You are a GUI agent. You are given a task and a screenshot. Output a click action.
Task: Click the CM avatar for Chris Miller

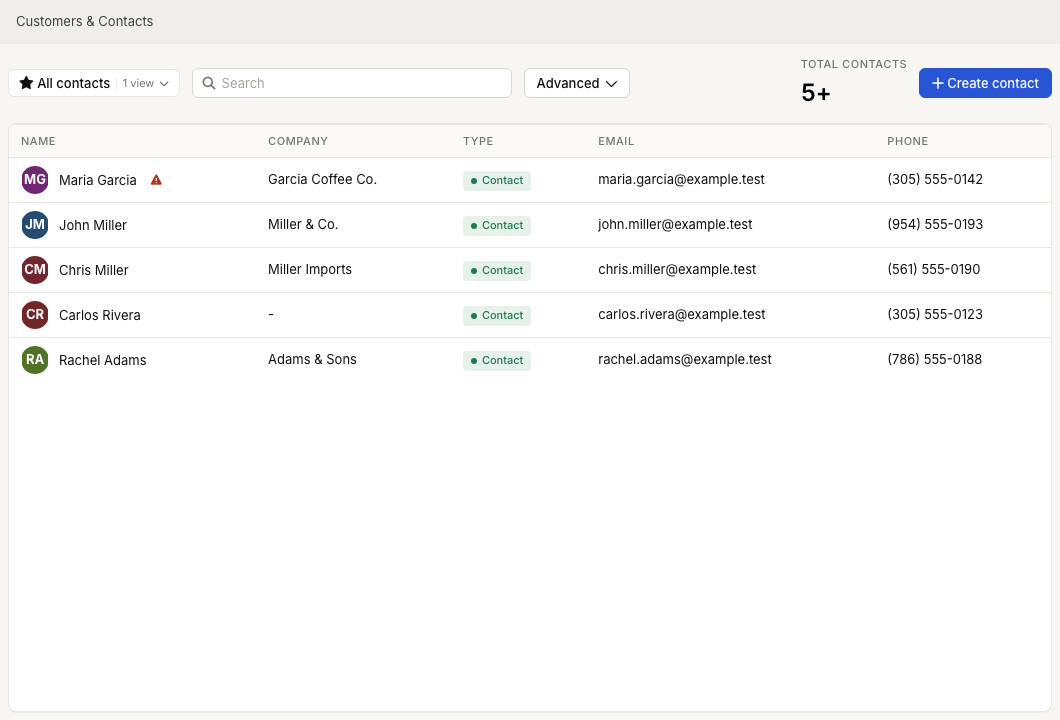[34, 270]
